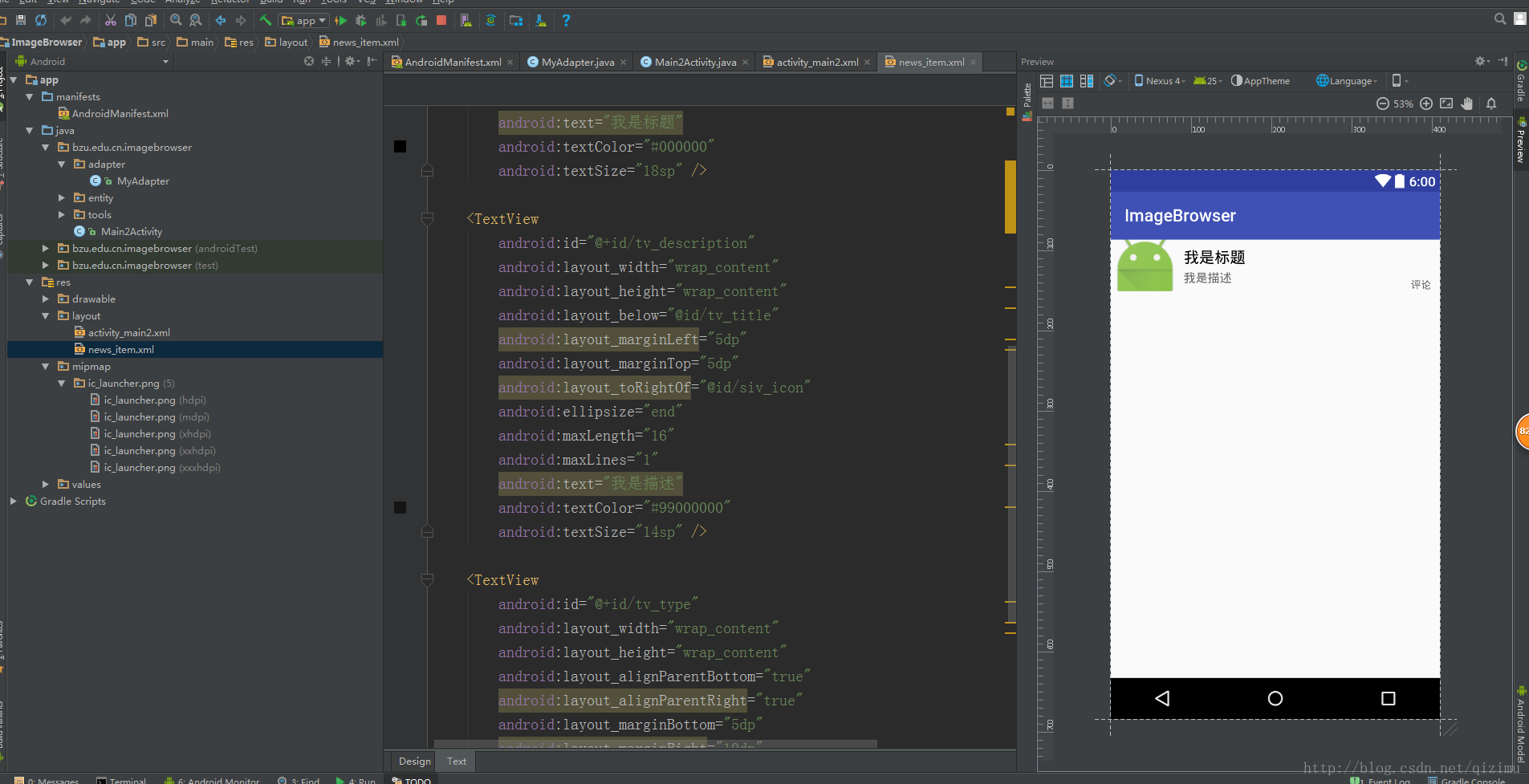
Task: Click the Sync Project with Gradle icon
Action: pos(491,20)
